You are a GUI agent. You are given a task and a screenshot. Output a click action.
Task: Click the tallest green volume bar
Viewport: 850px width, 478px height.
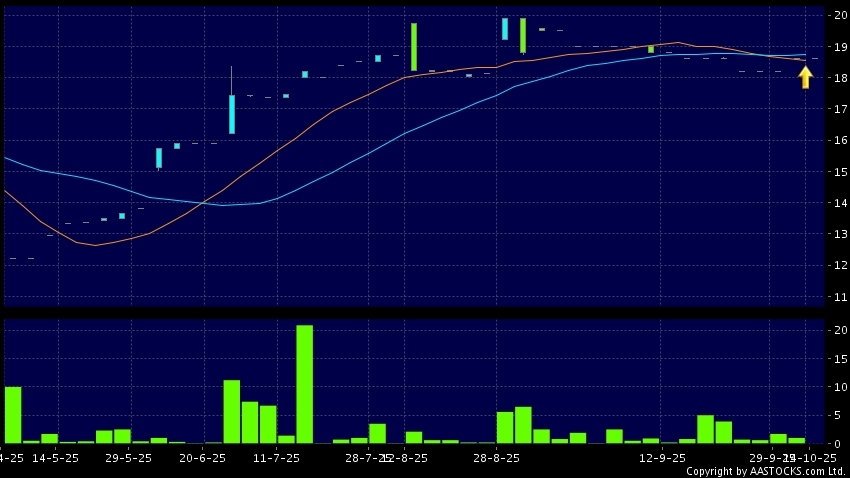click(x=304, y=384)
